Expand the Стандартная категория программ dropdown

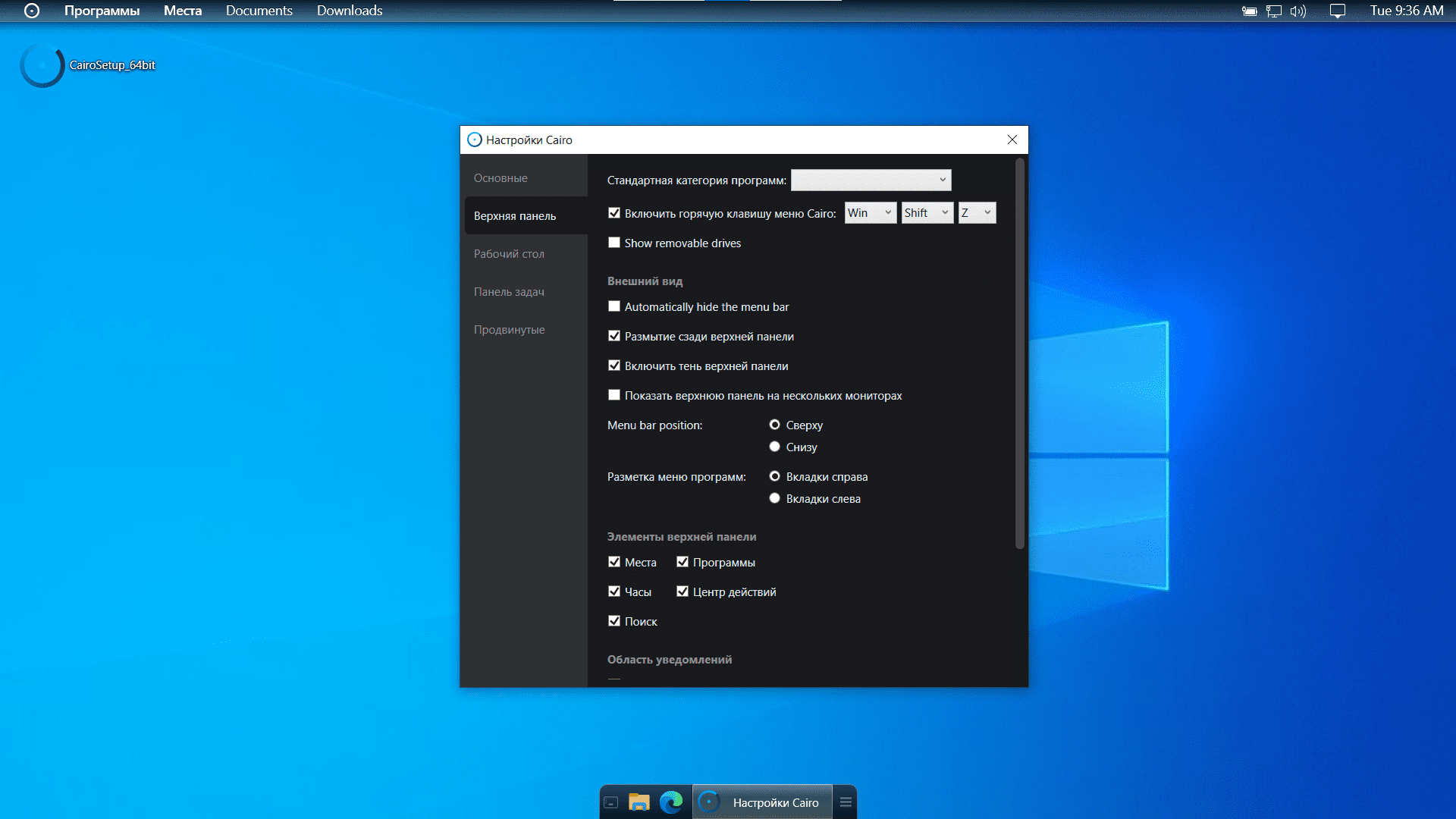click(871, 180)
